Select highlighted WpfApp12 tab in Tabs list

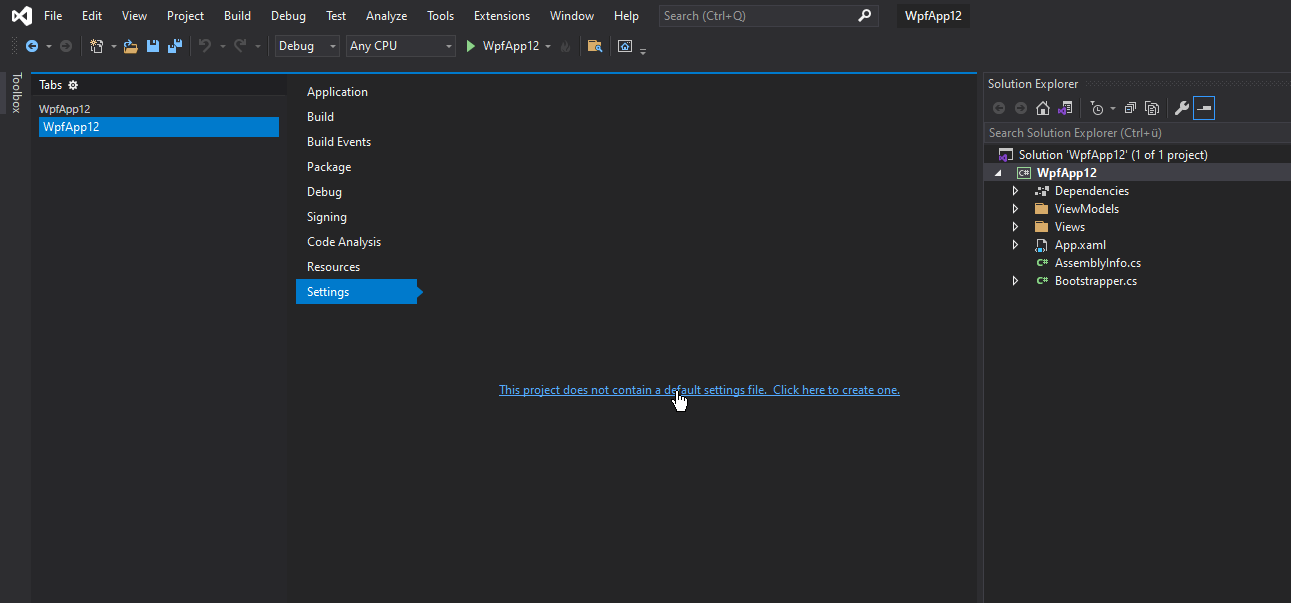click(159, 127)
